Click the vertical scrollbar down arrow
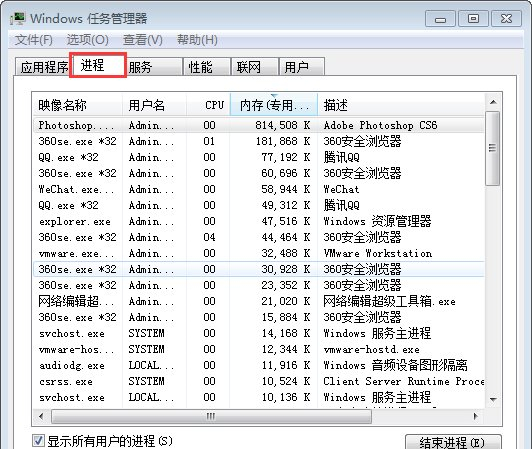Screen dimensions: 532x449 pos(494,399)
